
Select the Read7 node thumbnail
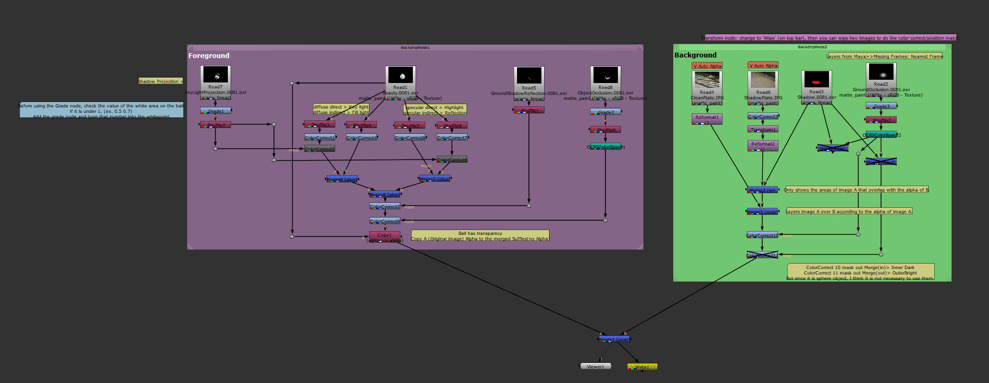coord(216,74)
